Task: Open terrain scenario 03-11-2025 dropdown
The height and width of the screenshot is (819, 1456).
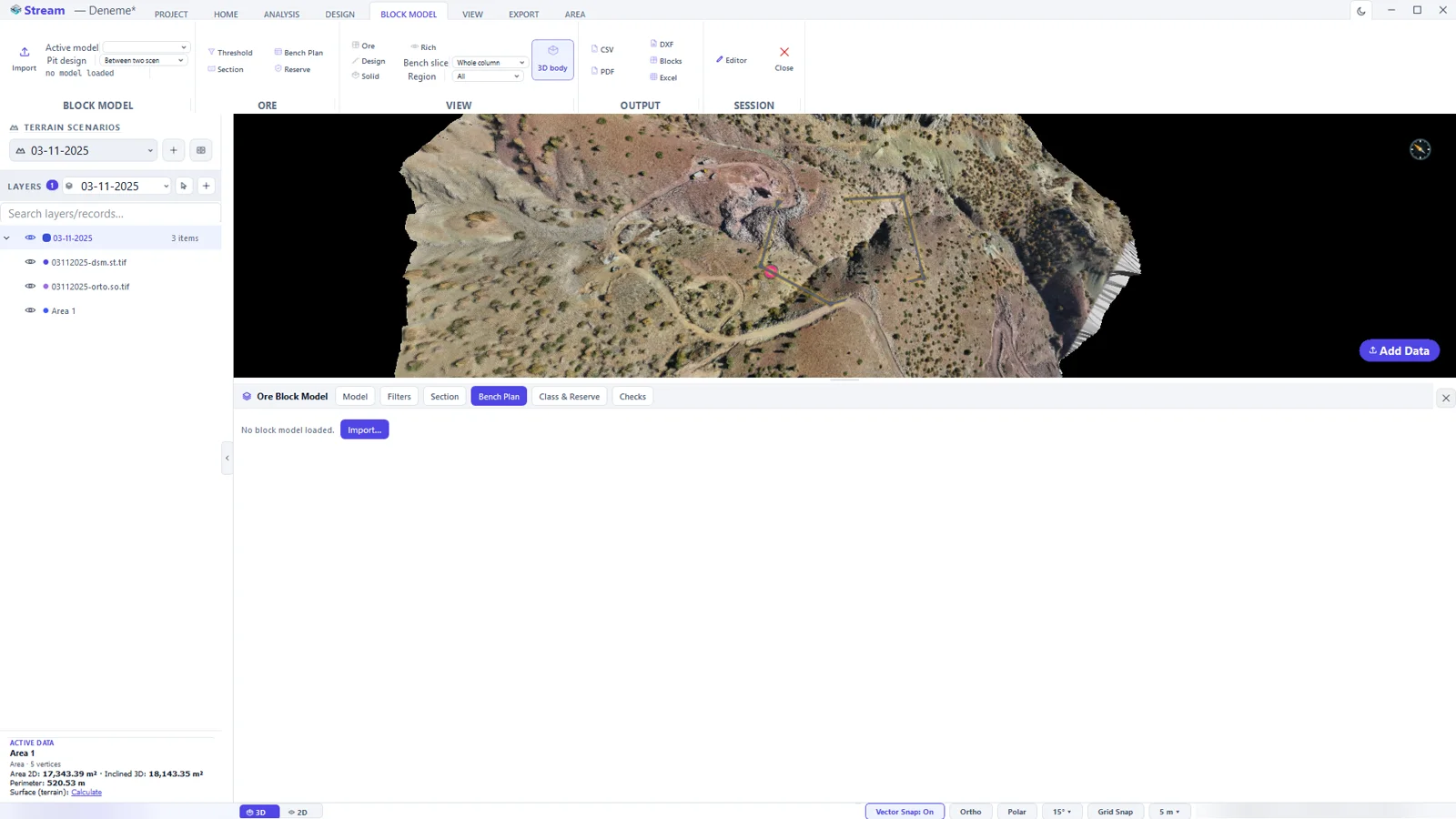Action: pos(84,150)
